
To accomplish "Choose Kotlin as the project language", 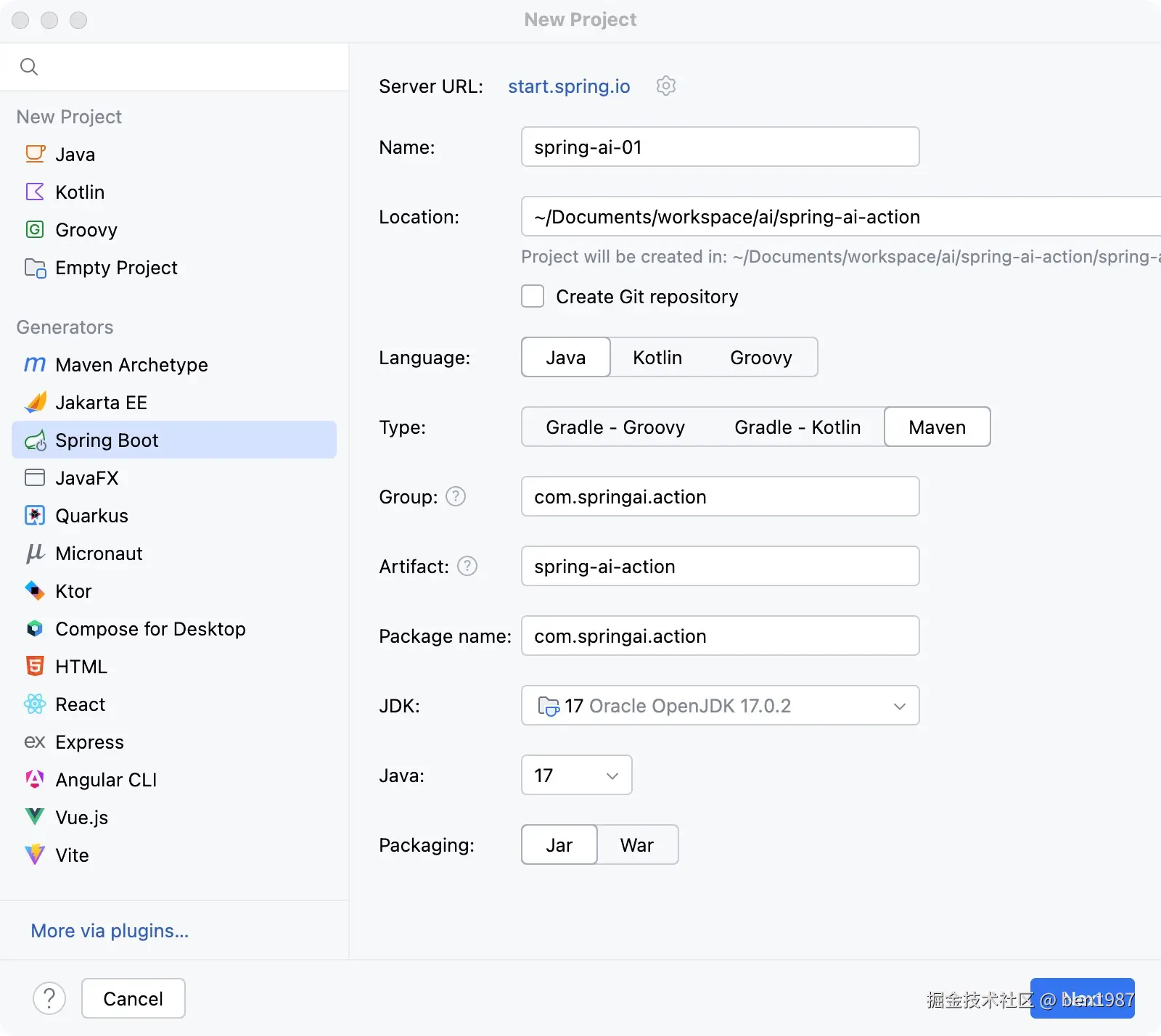I will click(x=657, y=358).
